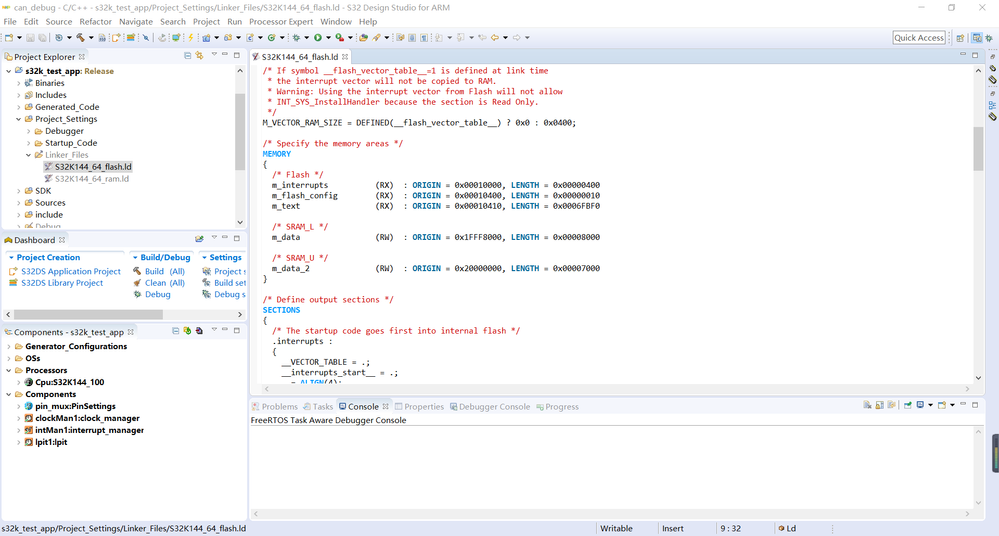Click the Writable status bar entry
Image resolution: width=999 pixels, height=536 pixels.
(616, 528)
